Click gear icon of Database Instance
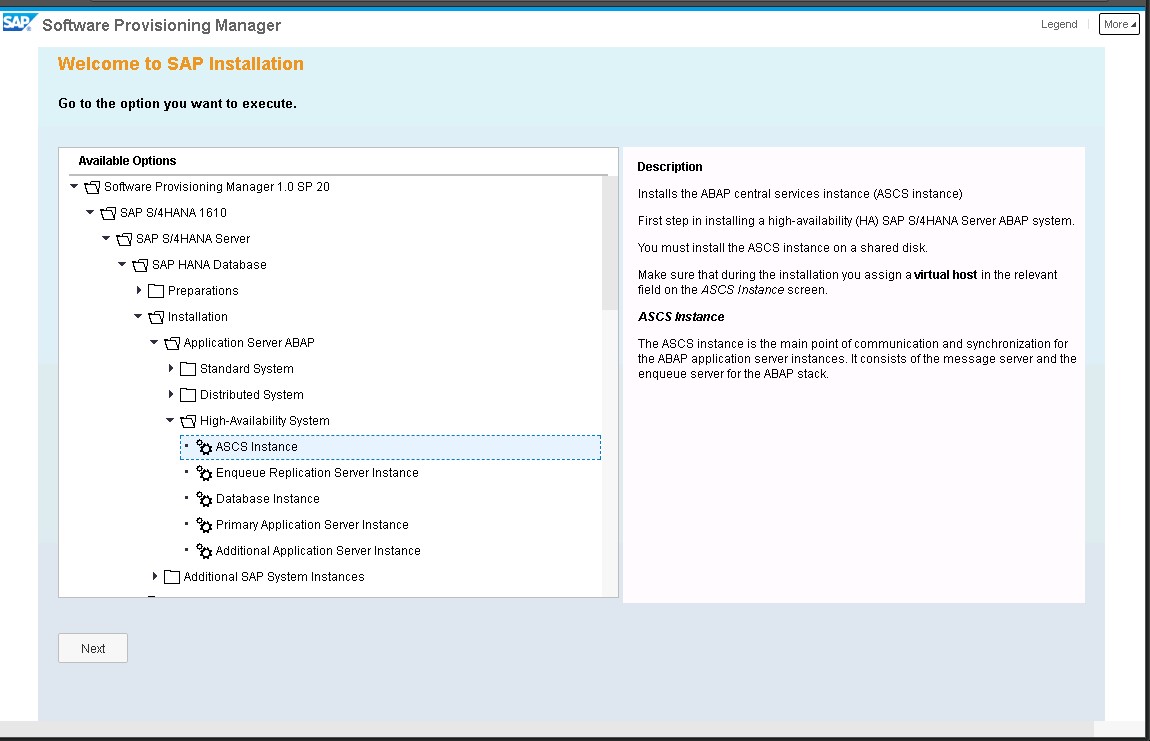 pyautogui.click(x=204, y=499)
